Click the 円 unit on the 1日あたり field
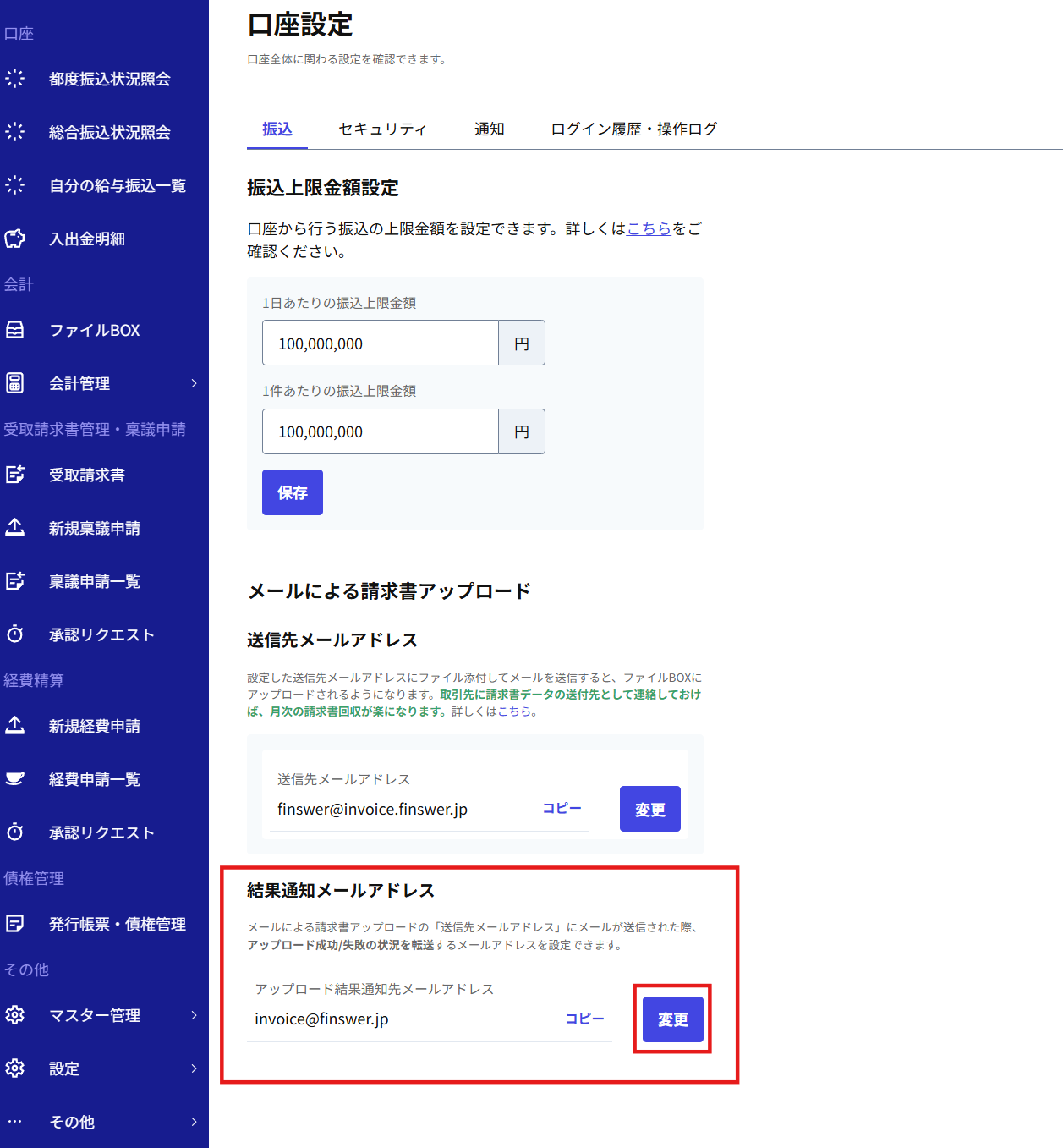The height and width of the screenshot is (1148, 1063). point(522,343)
